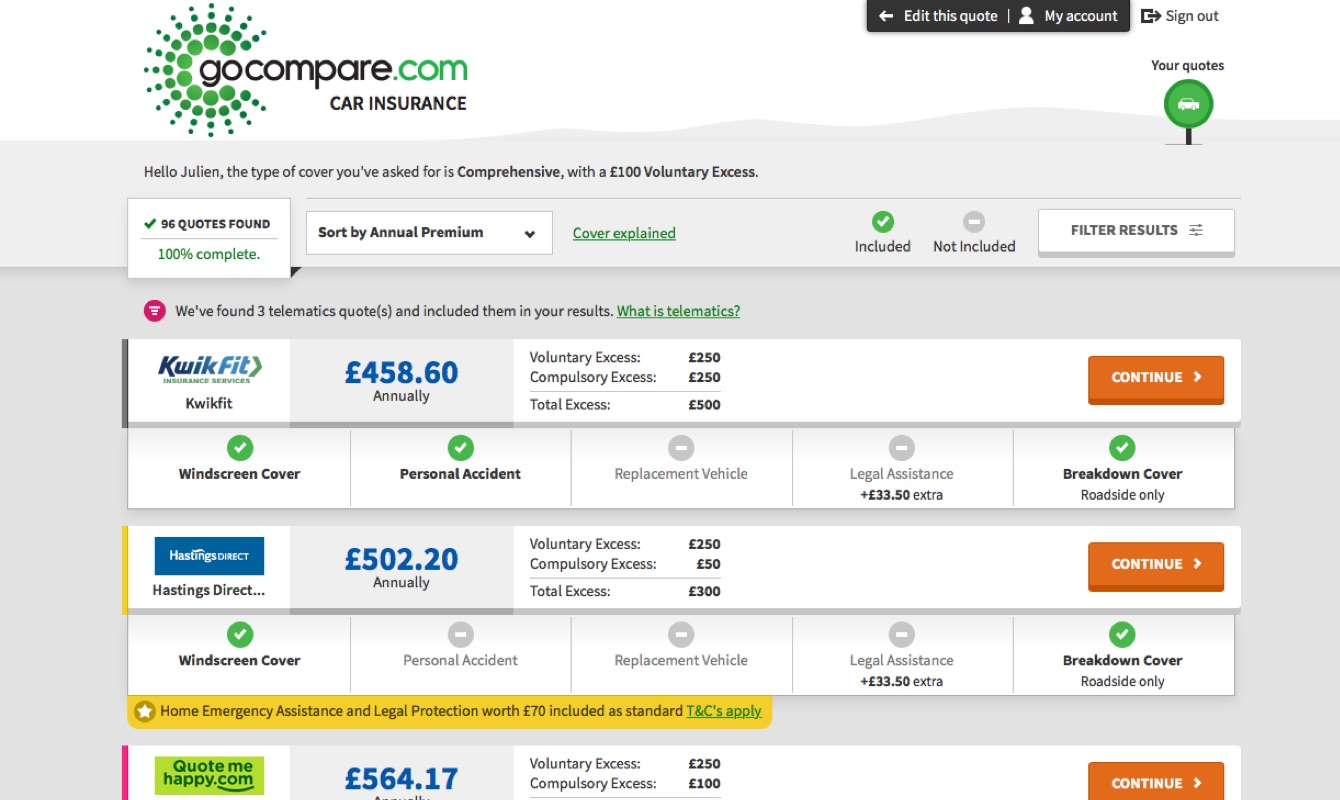Click the 96 Quotes Found status box
The width and height of the screenshot is (1340, 800).
(x=209, y=238)
